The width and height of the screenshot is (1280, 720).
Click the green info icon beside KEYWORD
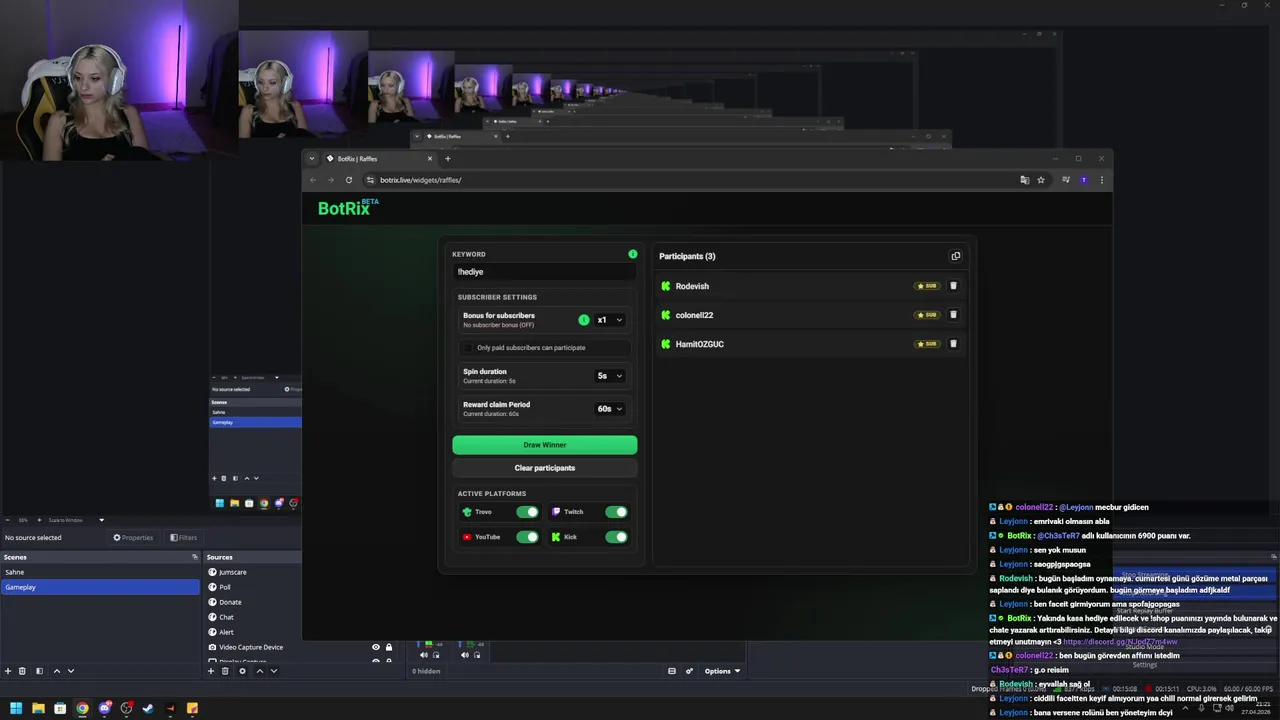click(x=632, y=254)
